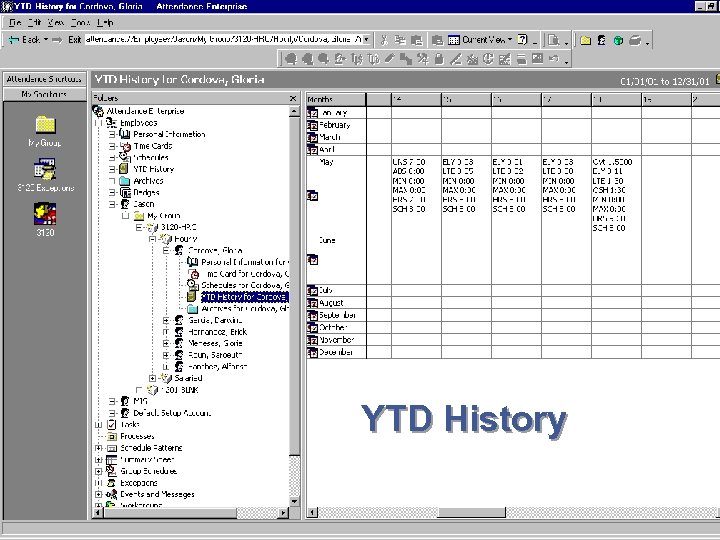Open the 3120 shortcut icon in sidebar

[x=45, y=214]
